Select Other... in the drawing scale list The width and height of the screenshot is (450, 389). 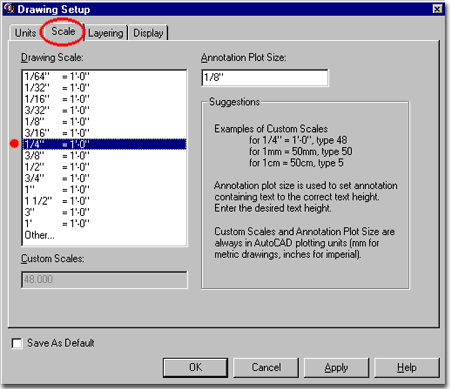point(104,235)
